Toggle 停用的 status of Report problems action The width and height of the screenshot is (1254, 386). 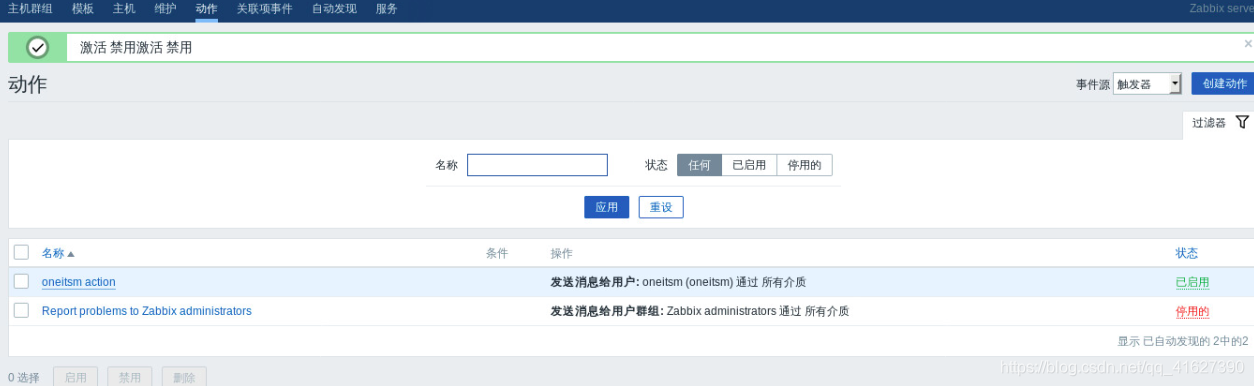point(1192,311)
